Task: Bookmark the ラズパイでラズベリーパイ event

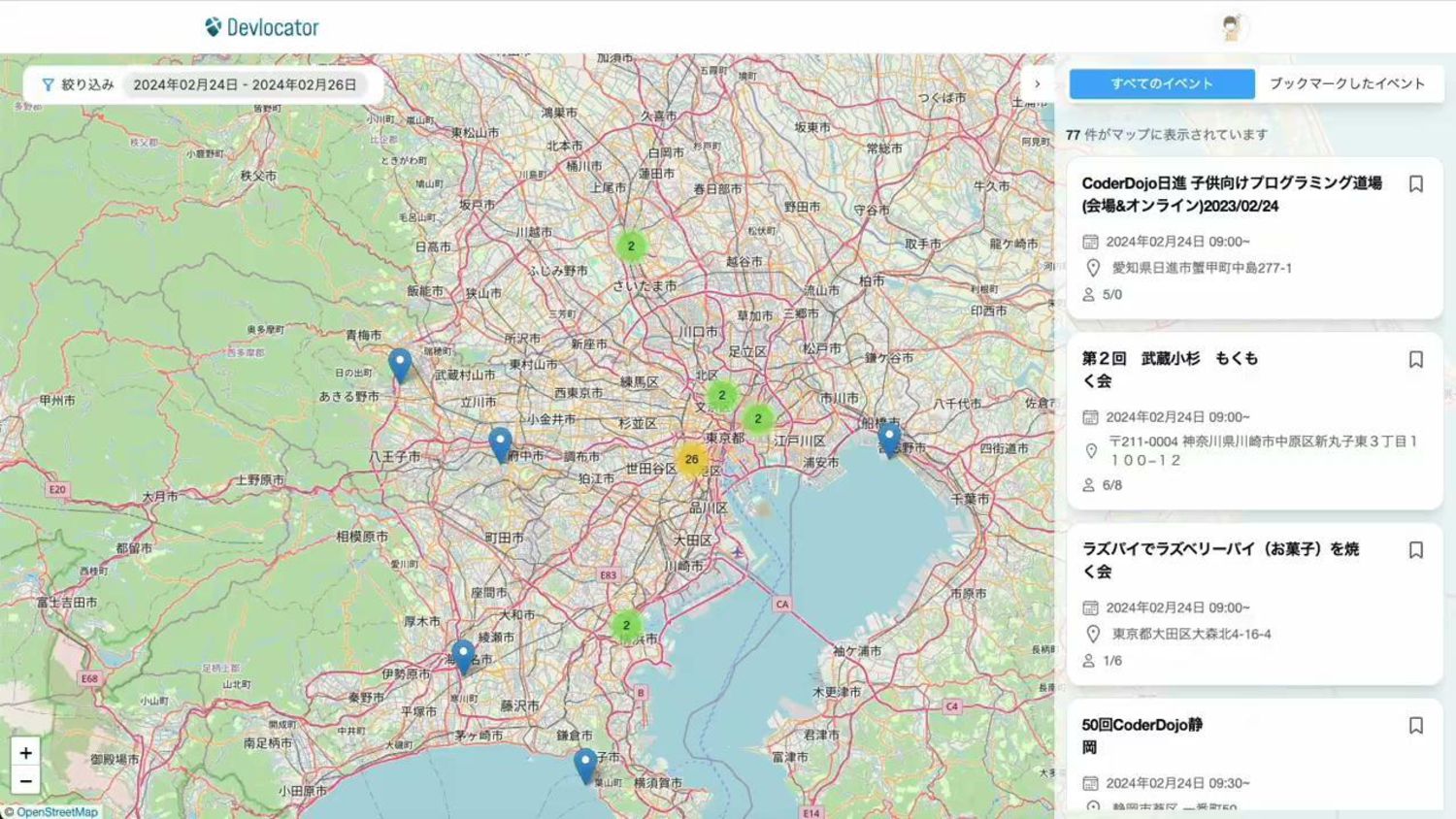Action: (1415, 550)
